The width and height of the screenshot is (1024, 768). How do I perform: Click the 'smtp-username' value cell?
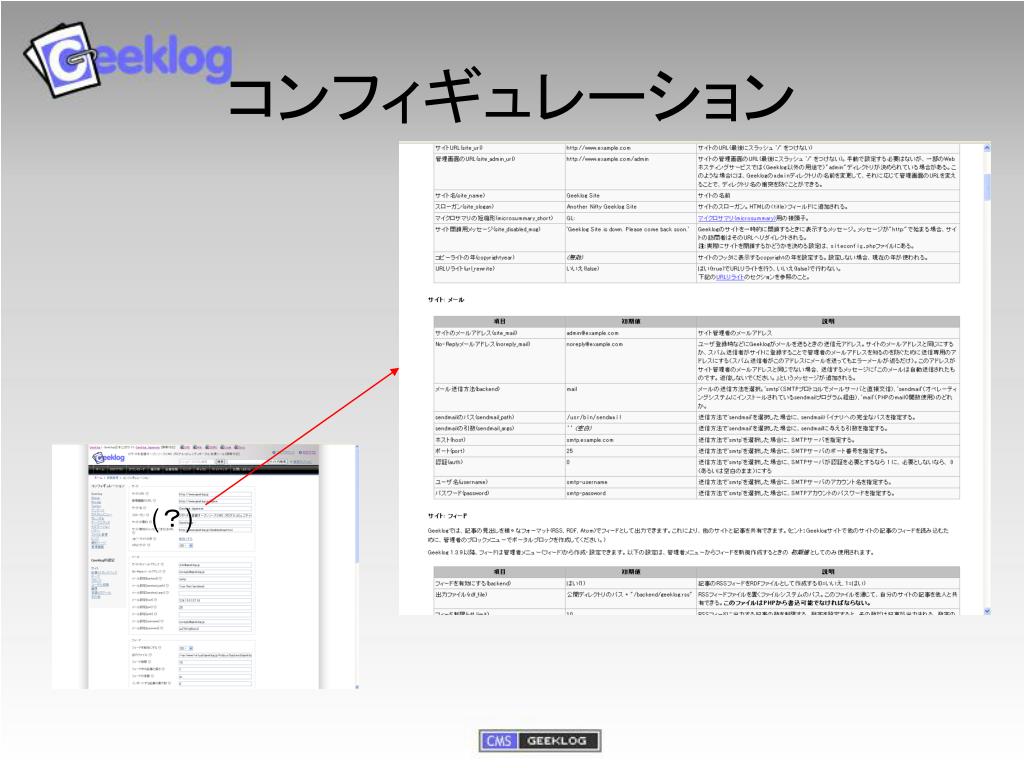tap(630, 482)
